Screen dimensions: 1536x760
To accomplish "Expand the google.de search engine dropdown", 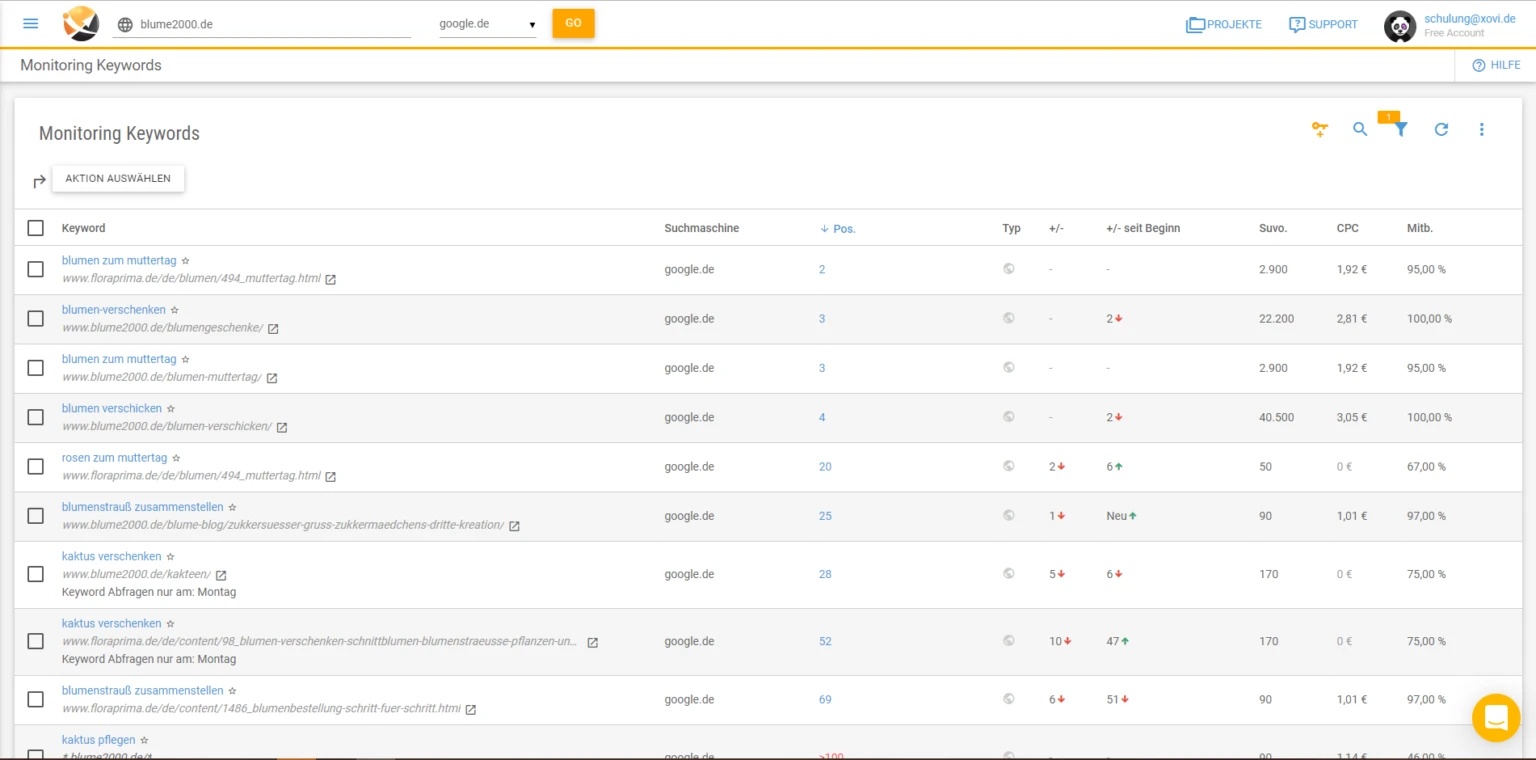I will tap(488, 24).
